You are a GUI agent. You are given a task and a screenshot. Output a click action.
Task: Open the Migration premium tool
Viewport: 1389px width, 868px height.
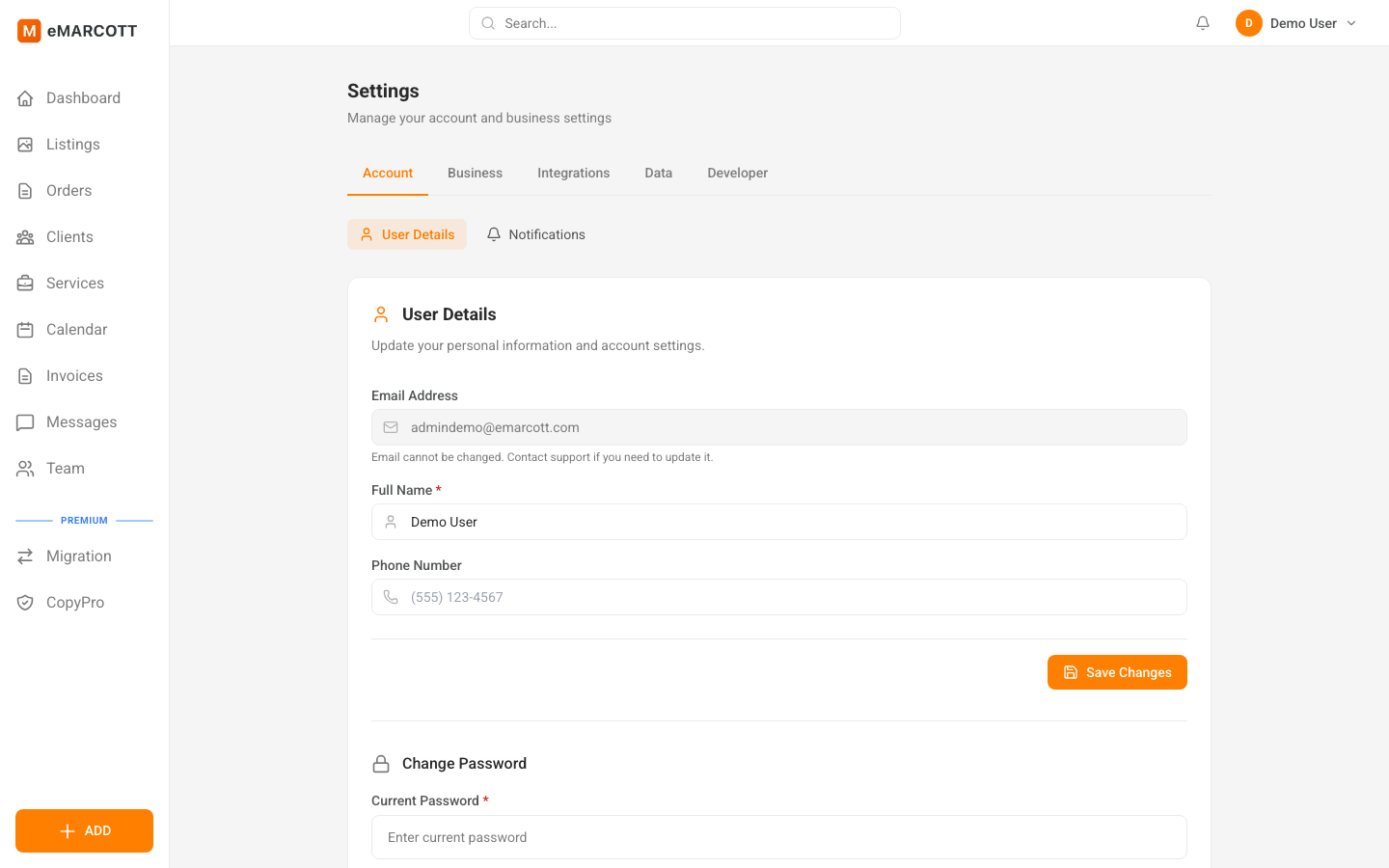pyautogui.click(x=78, y=556)
